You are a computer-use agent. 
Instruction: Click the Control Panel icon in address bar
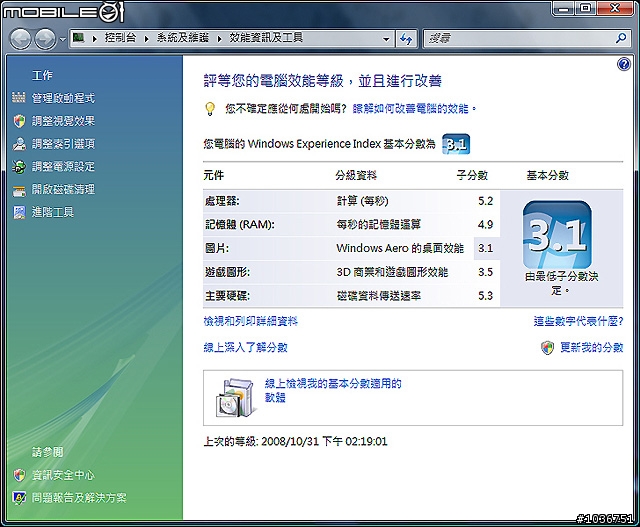click(x=78, y=38)
